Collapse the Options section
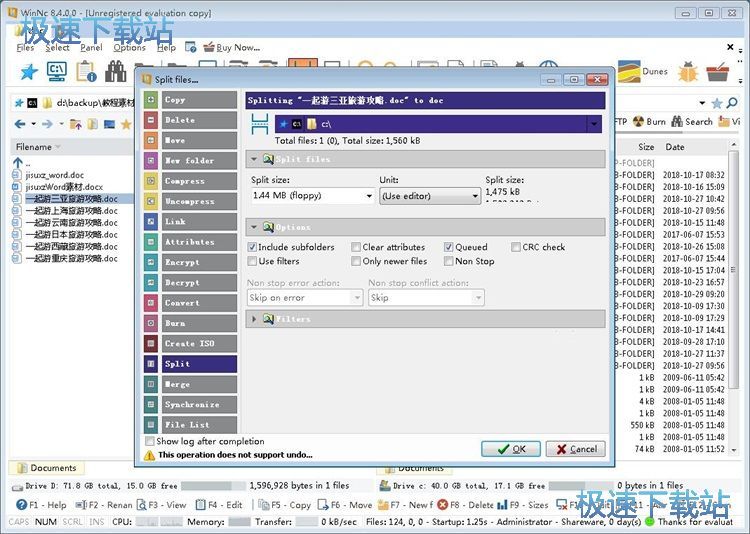Viewport: 750px width, 534px height. point(254,227)
